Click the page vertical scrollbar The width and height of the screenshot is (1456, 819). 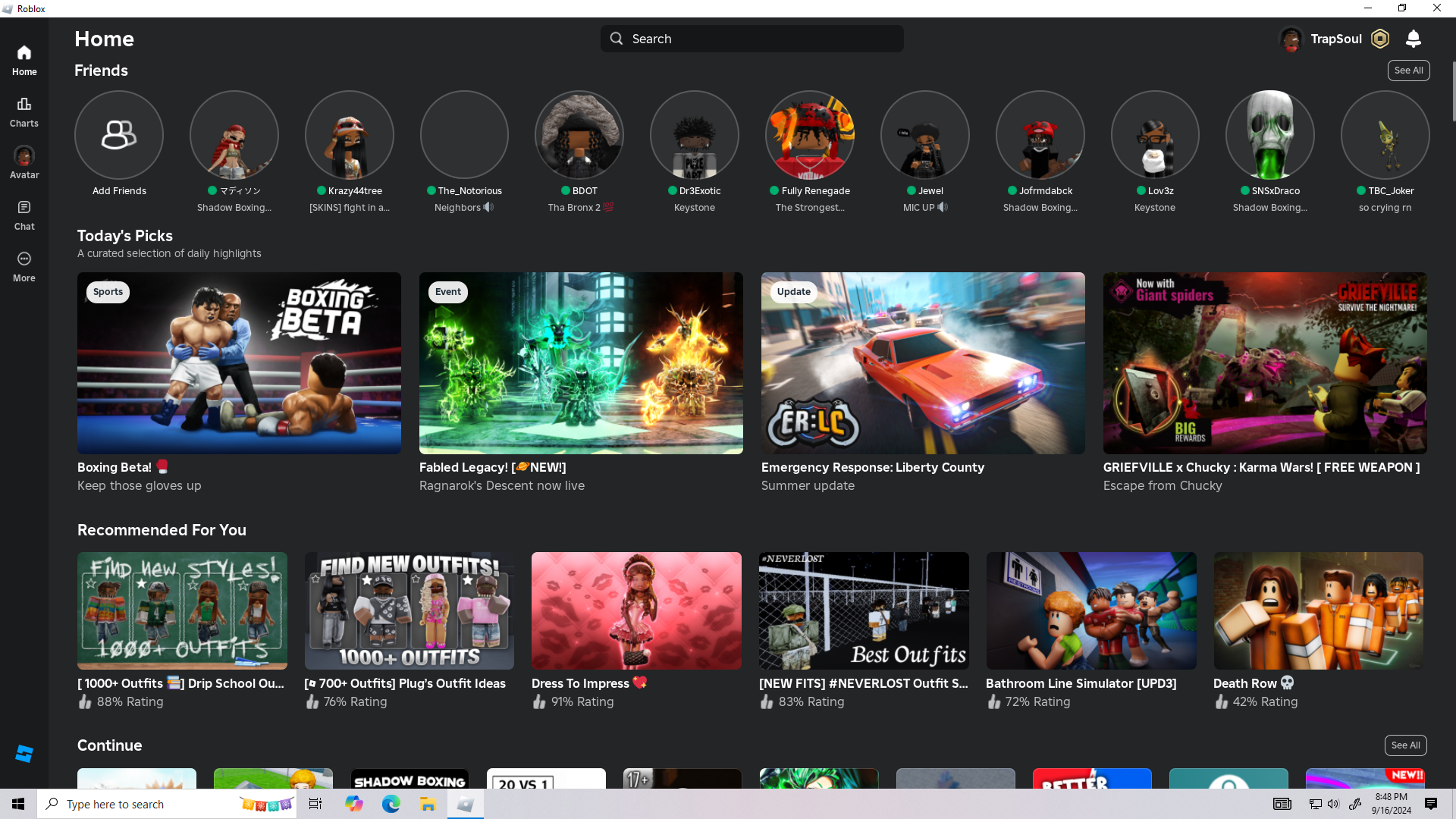pos(1453,91)
